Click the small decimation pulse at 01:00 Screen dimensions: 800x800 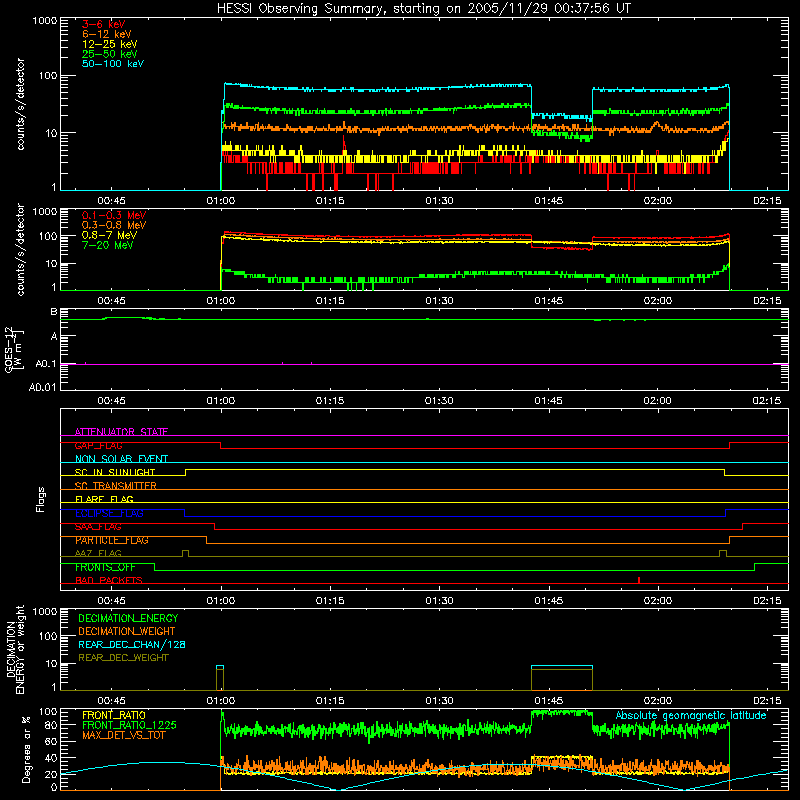coord(220,678)
